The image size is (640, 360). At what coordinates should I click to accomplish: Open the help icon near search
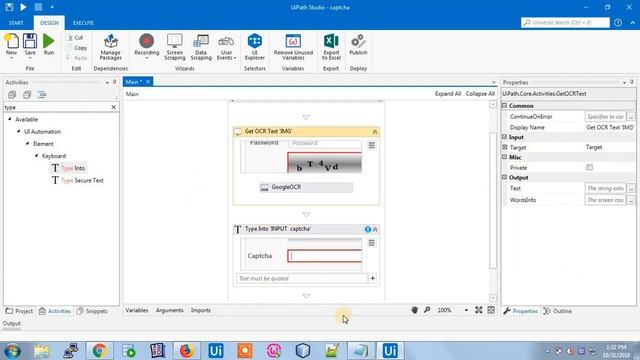click(x=618, y=23)
